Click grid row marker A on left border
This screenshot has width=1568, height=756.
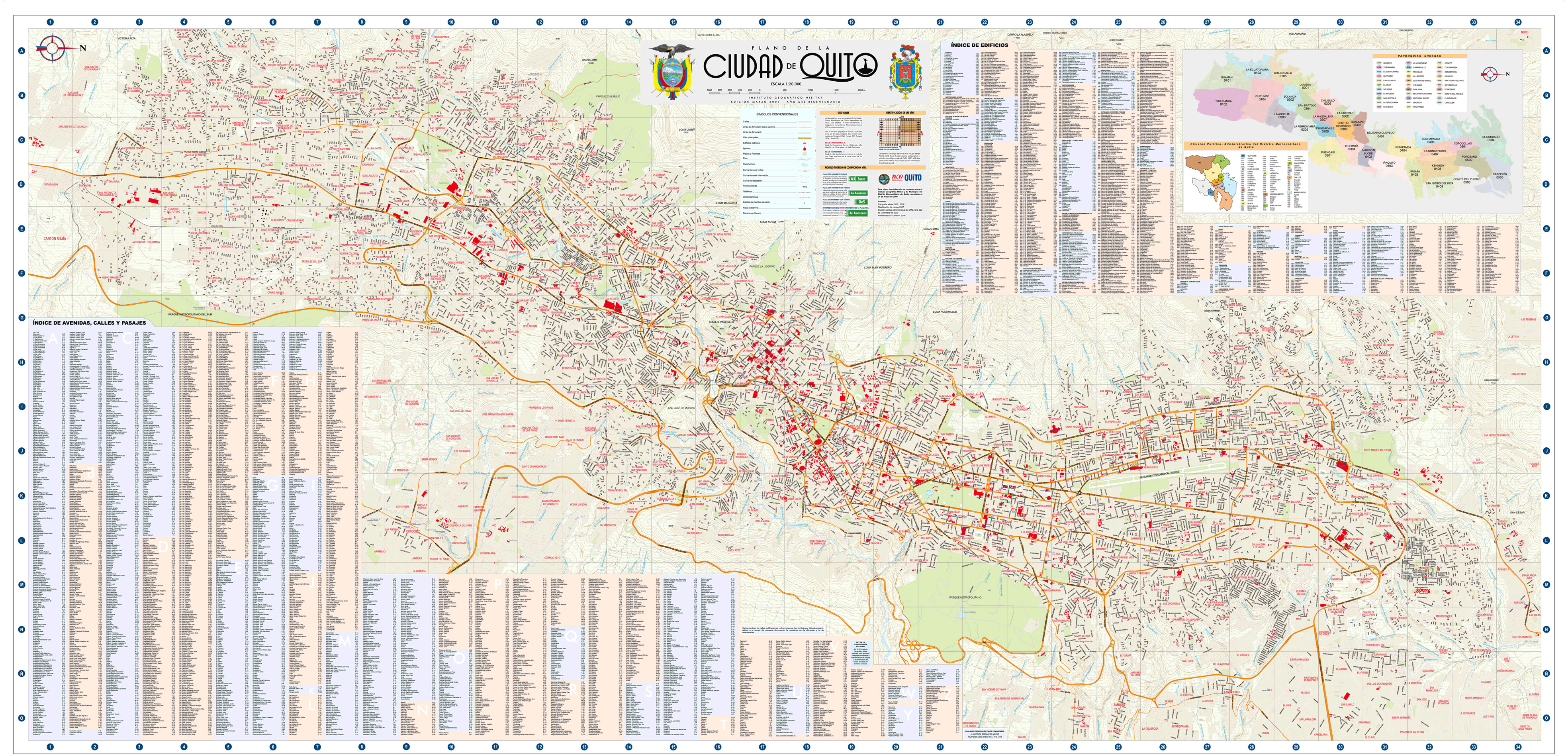point(21,51)
